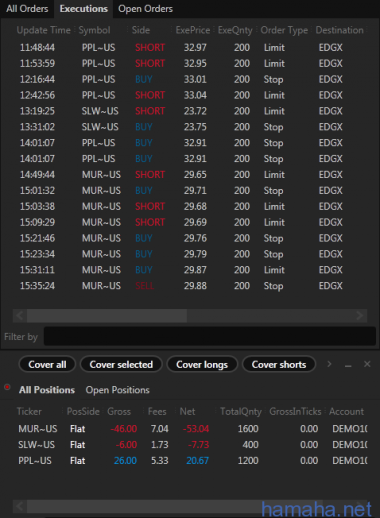
Task: Click the 20.67 net value
Action: click(197, 461)
